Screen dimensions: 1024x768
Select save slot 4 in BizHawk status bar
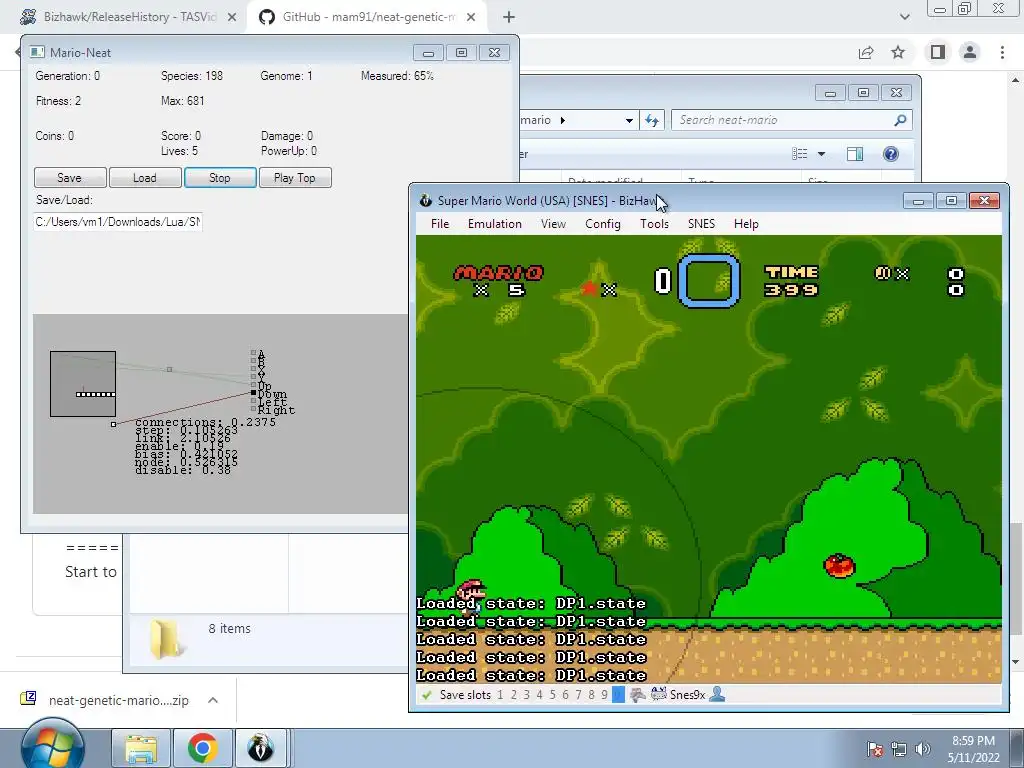[539, 695]
